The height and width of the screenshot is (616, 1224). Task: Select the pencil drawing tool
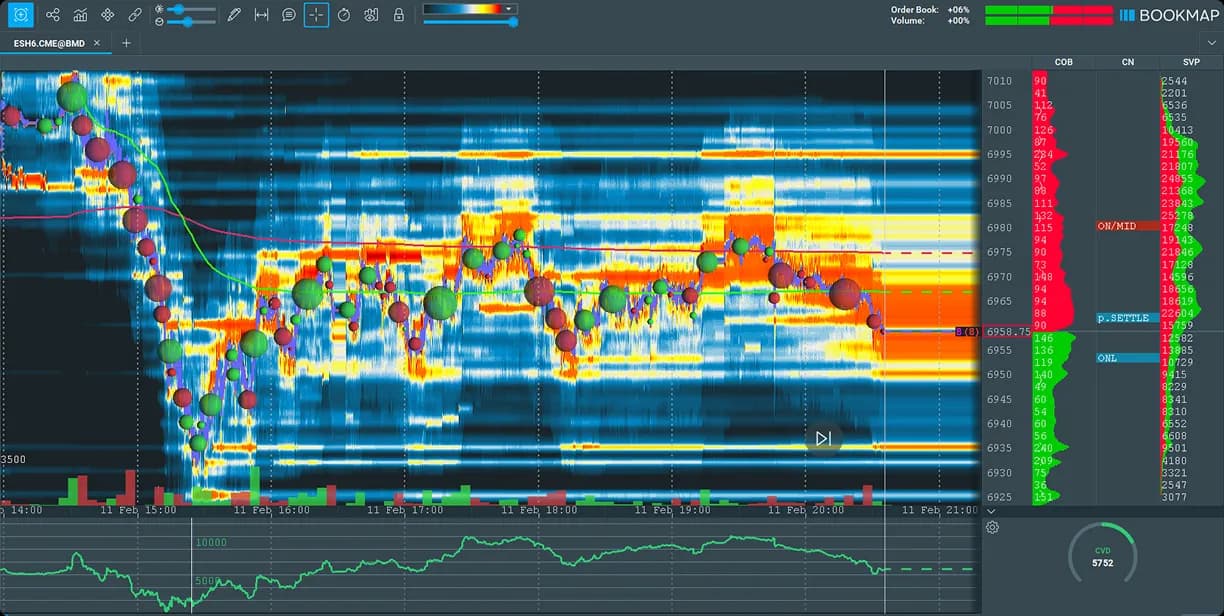point(234,15)
